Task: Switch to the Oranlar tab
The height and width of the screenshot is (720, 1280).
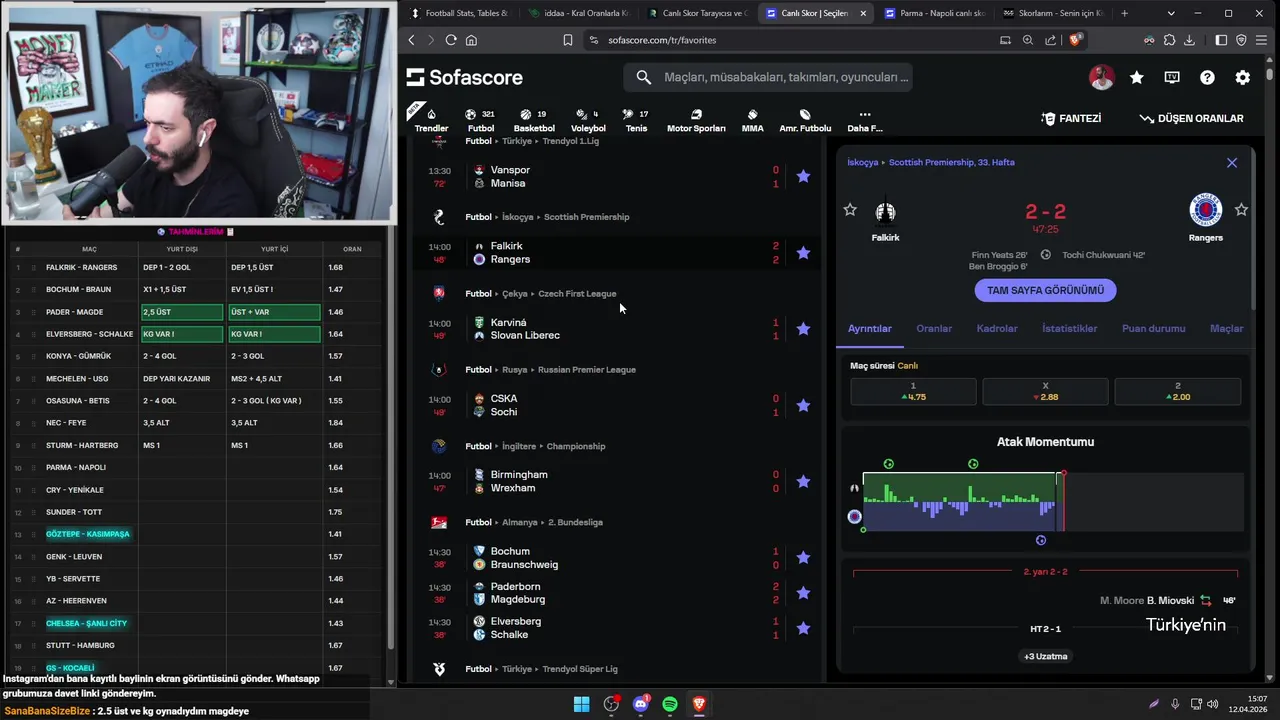Action: [934, 328]
